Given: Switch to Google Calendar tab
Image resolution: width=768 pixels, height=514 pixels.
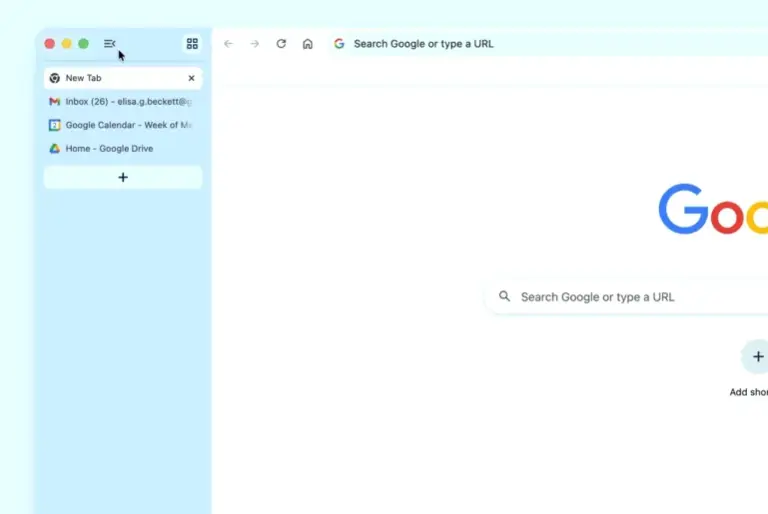Looking at the screenshot, I should coord(123,125).
